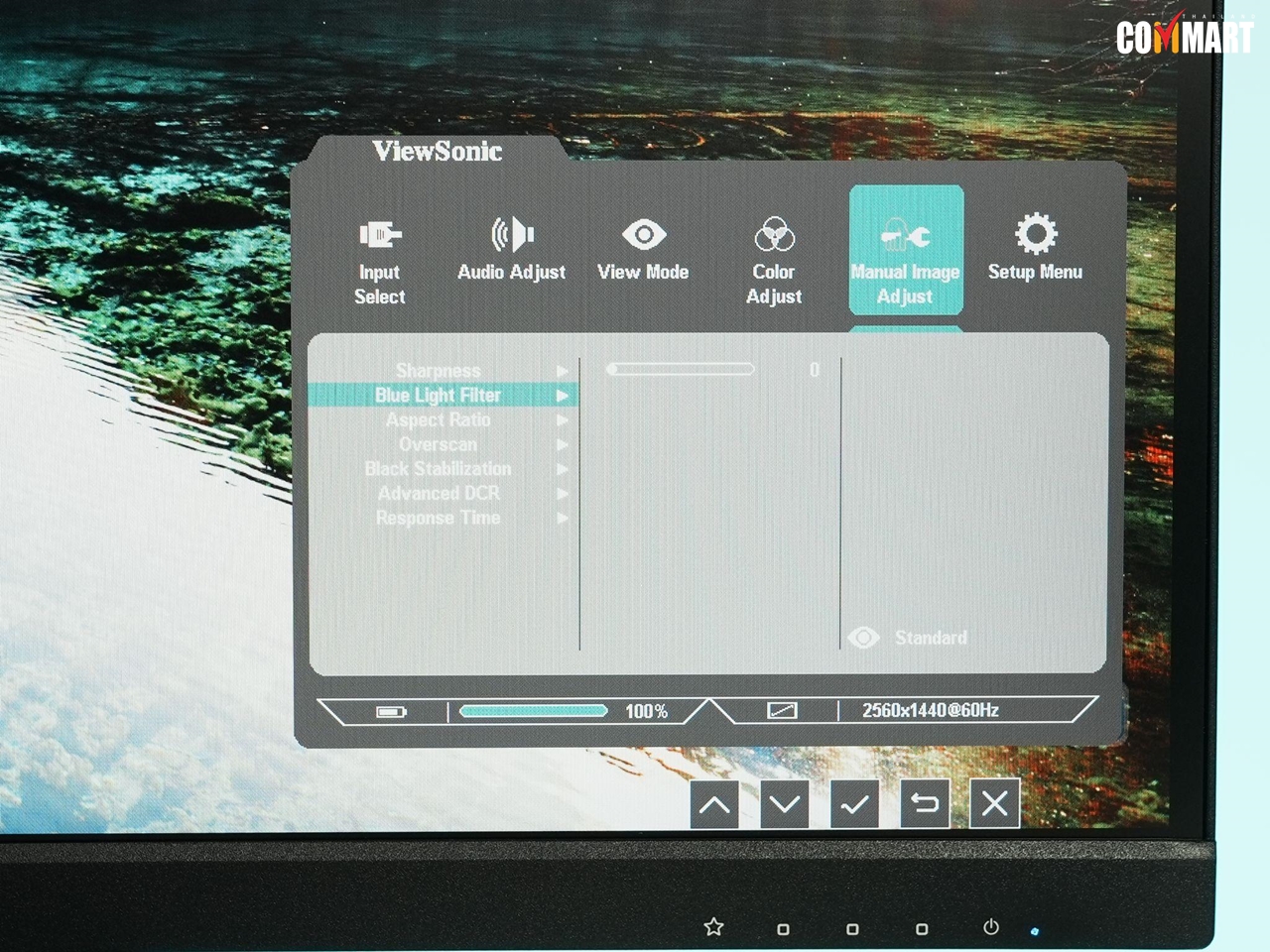Choose the Advanced DCR option
This screenshot has height=952, width=1270.
pos(438,494)
